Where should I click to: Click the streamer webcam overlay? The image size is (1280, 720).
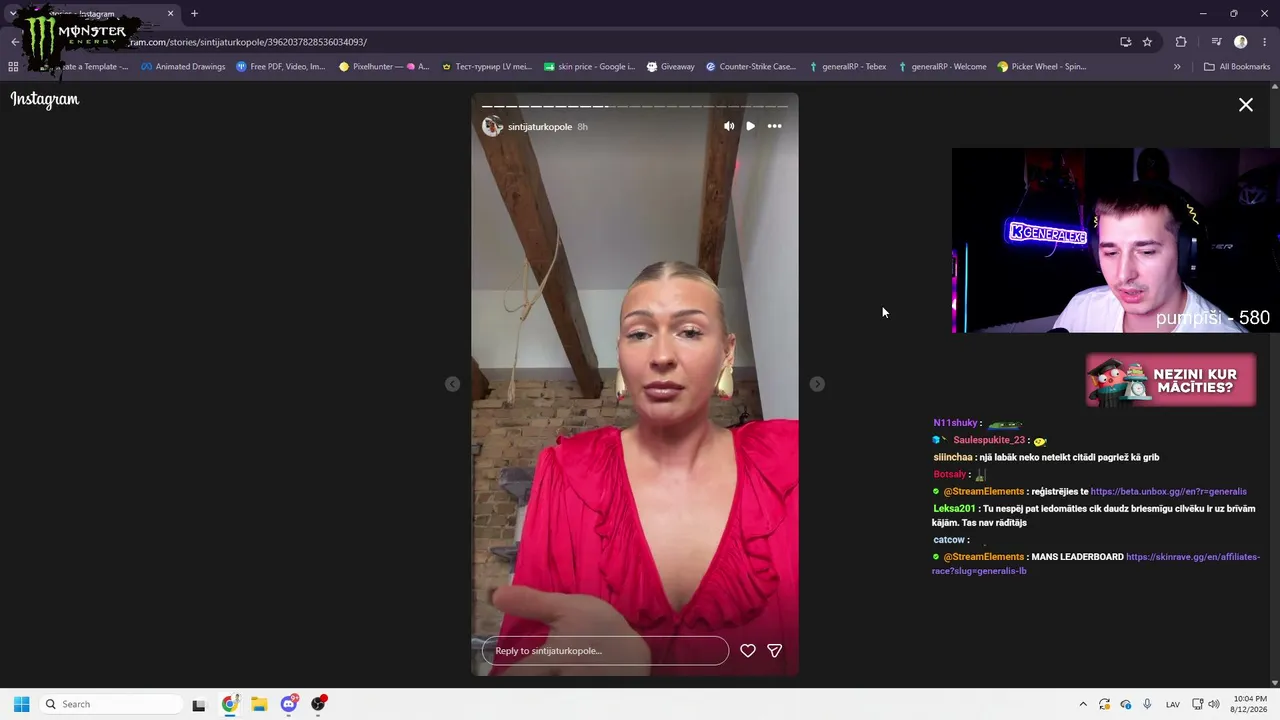click(x=1115, y=240)
